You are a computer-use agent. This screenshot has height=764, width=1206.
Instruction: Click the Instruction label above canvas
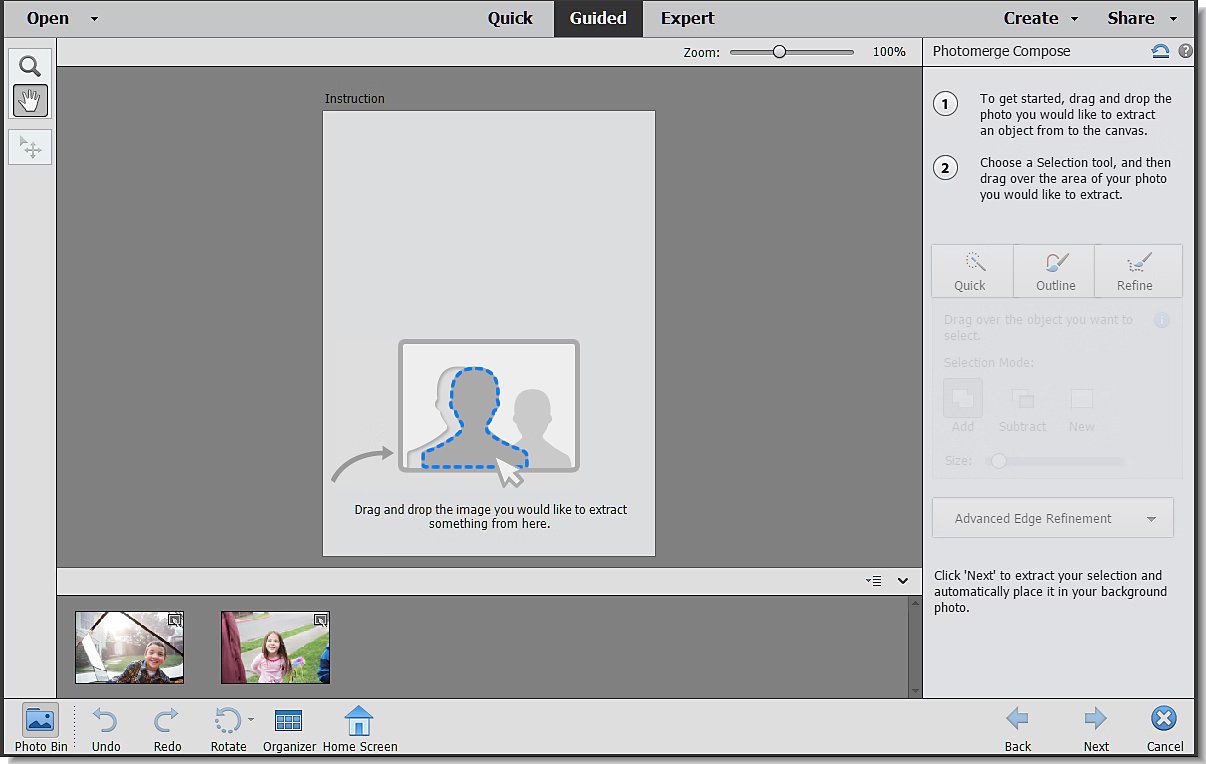(355, 99)
